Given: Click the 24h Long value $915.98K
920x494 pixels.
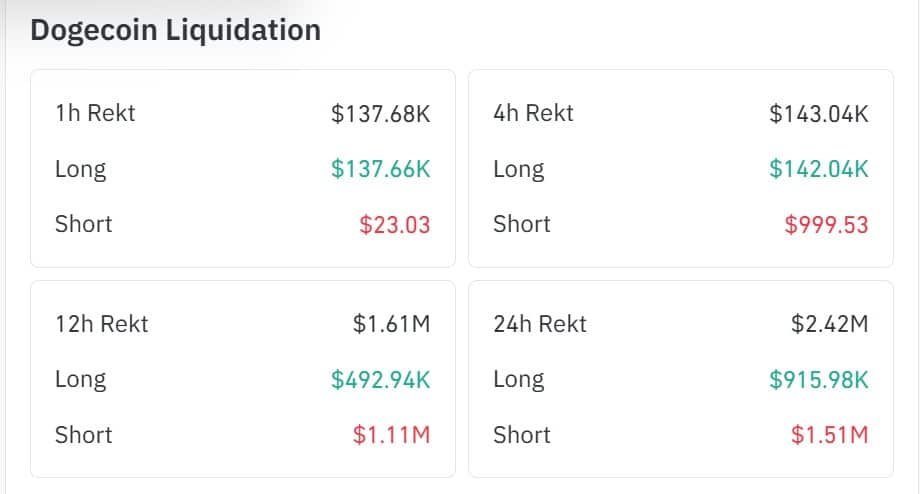Looking at the screenshot, I should point(818,380).
